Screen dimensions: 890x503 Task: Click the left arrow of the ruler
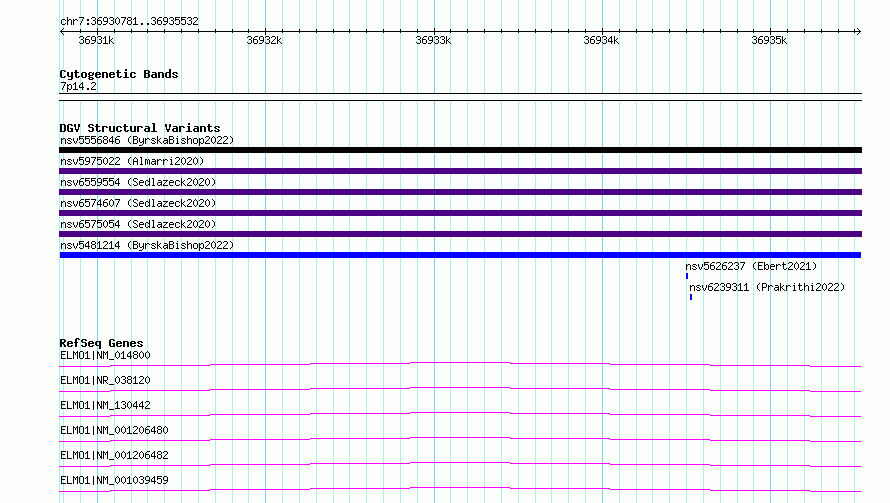pos(62,31)
